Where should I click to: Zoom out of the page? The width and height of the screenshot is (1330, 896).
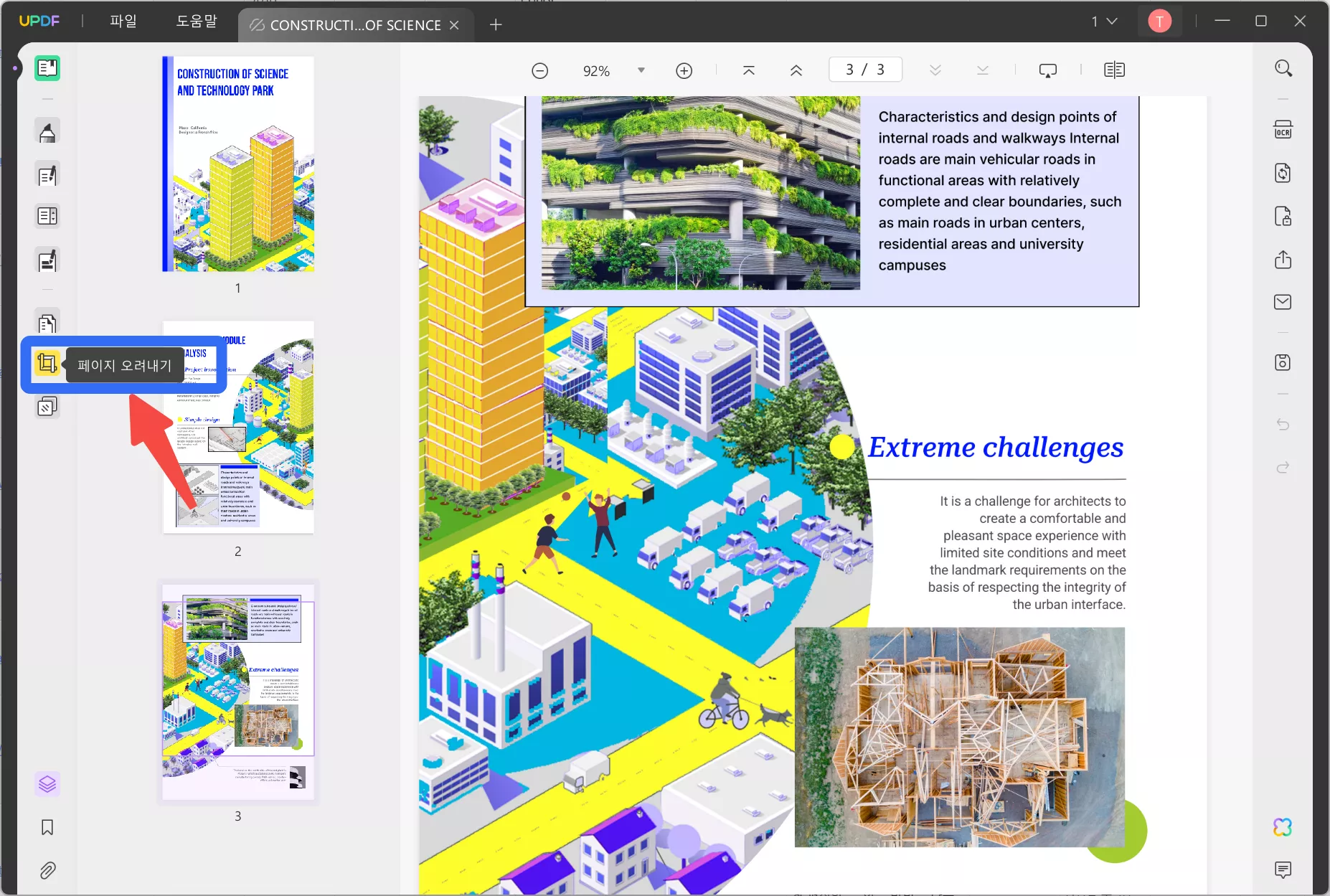tap(540, 70)
